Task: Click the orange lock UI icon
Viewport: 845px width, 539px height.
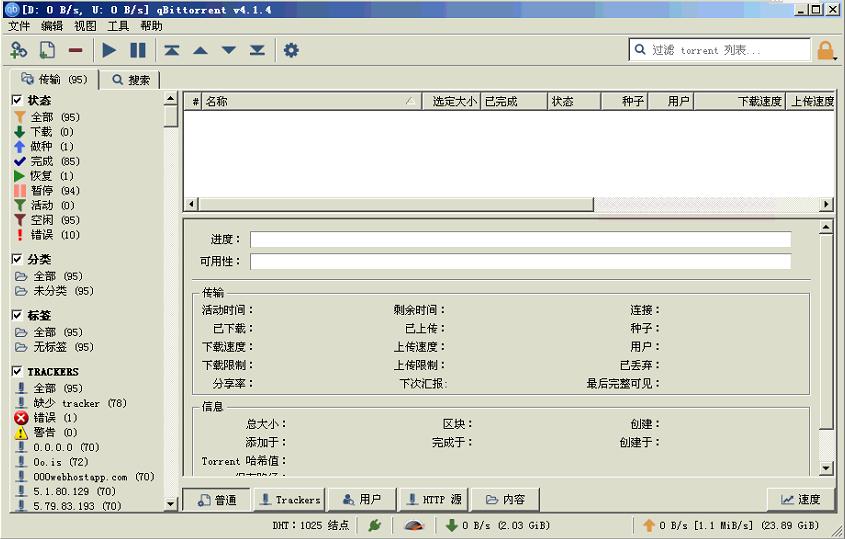Action: [x=826, y=50]
